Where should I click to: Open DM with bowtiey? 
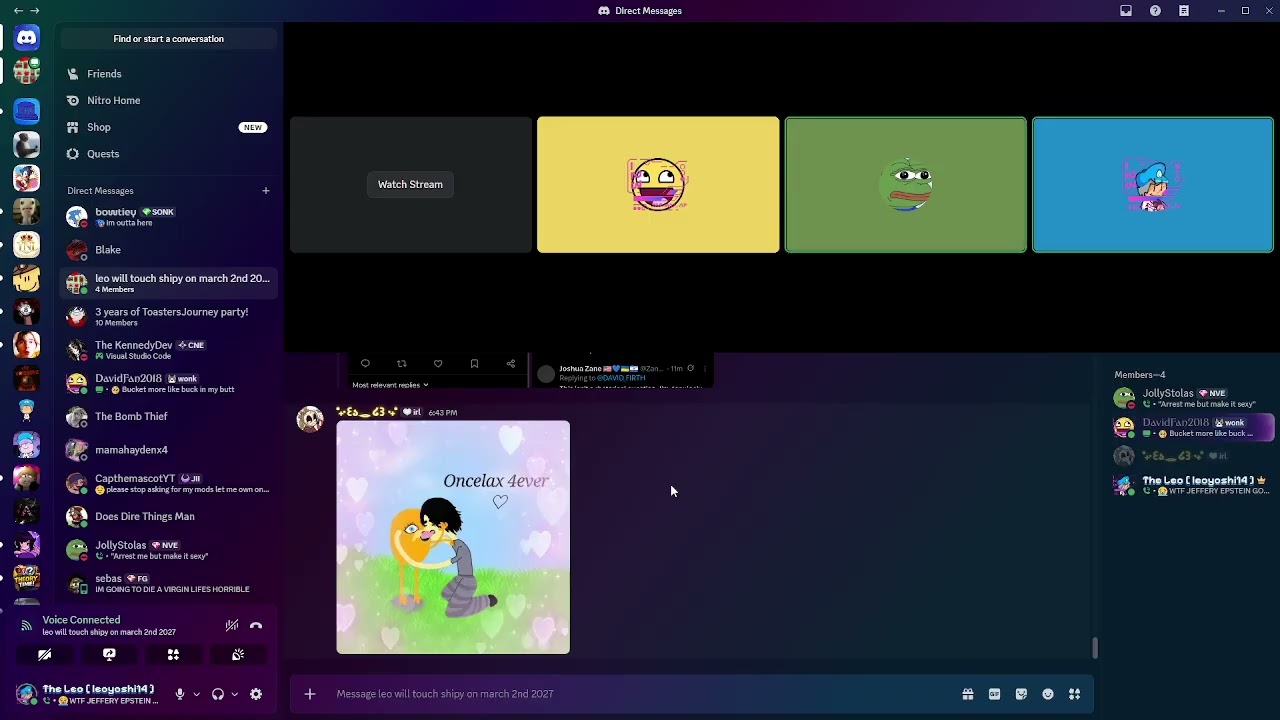168,217
